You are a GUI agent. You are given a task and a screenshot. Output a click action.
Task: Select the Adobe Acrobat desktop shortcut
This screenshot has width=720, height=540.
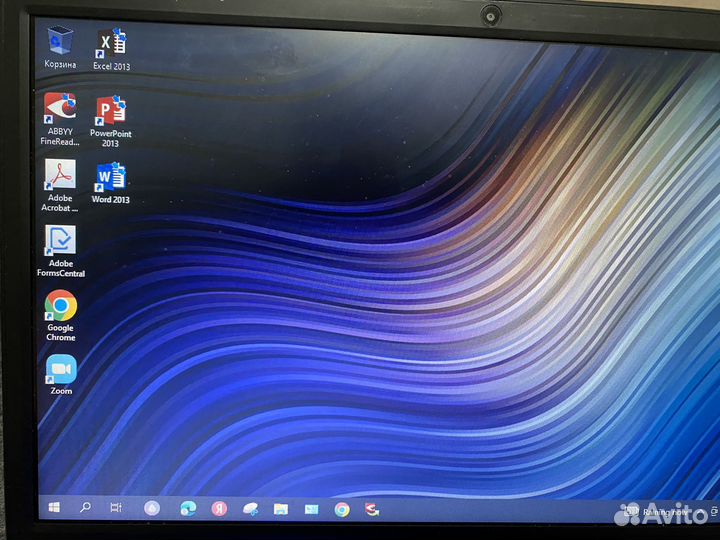click(60, 186)
